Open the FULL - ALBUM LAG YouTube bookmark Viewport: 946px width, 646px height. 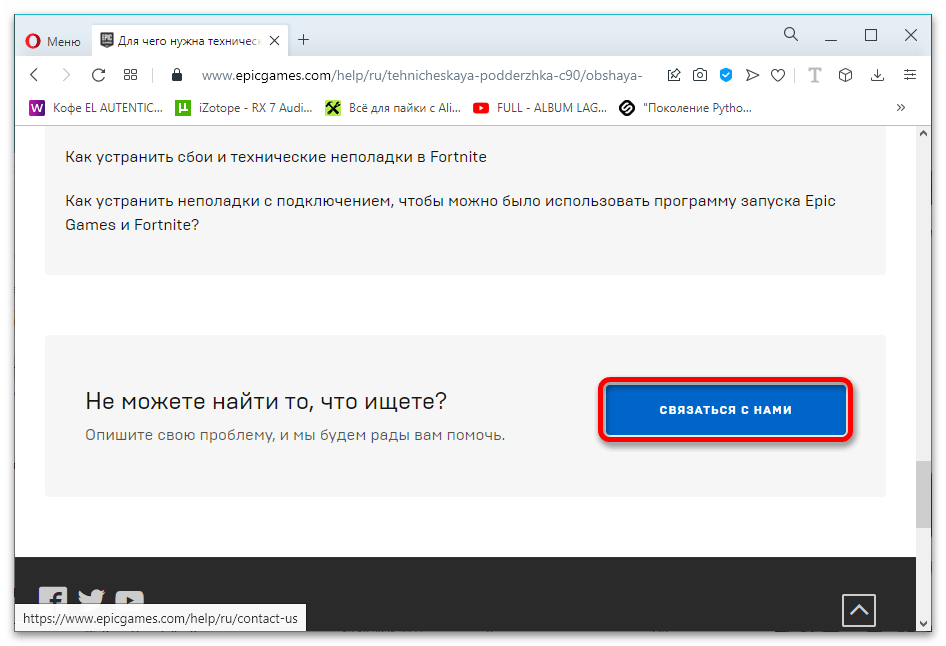(x=540, y=108)
